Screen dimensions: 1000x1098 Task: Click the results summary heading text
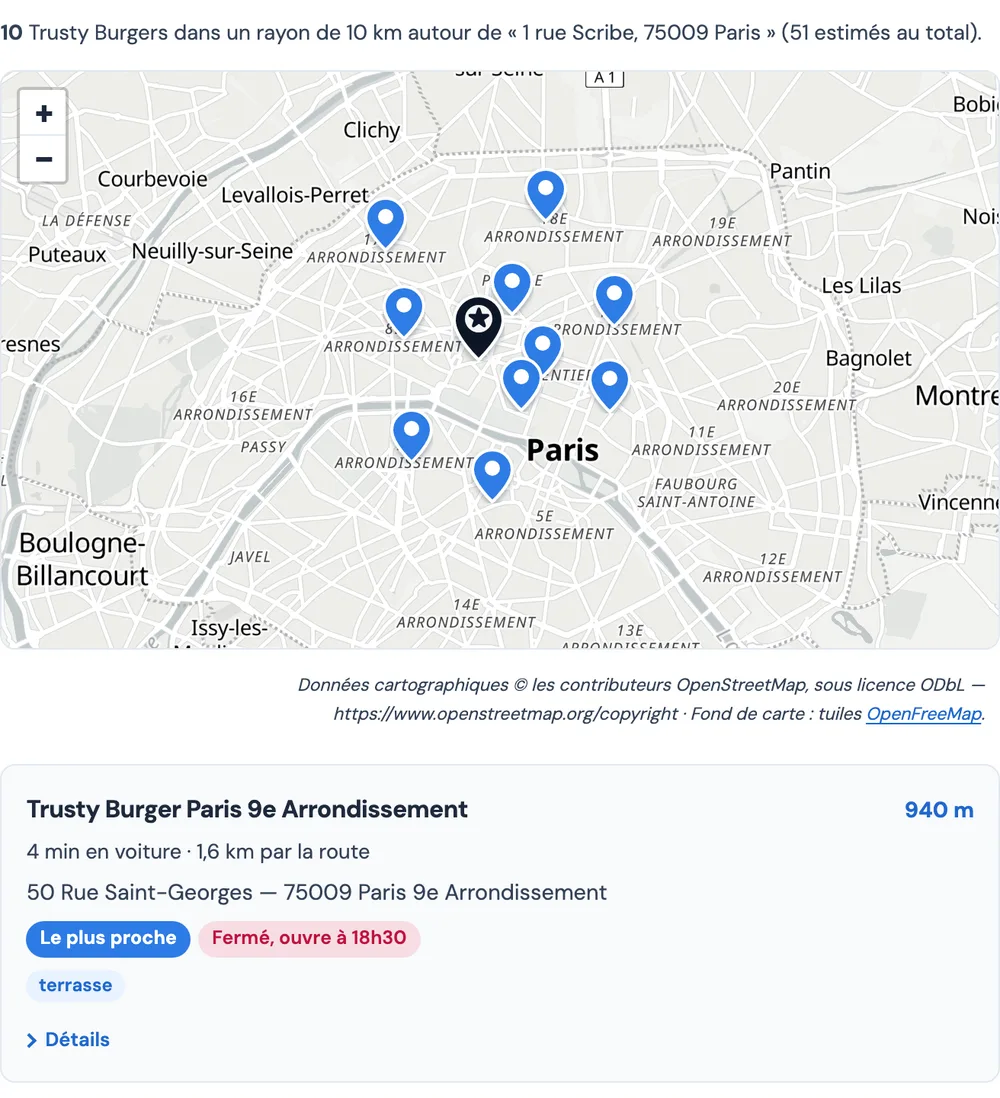click(492, 32)
